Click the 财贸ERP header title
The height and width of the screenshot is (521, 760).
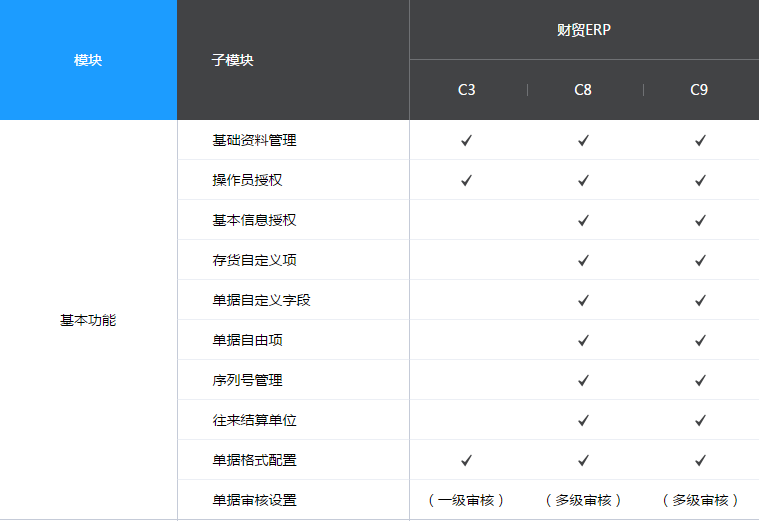[x=583, y=30]
